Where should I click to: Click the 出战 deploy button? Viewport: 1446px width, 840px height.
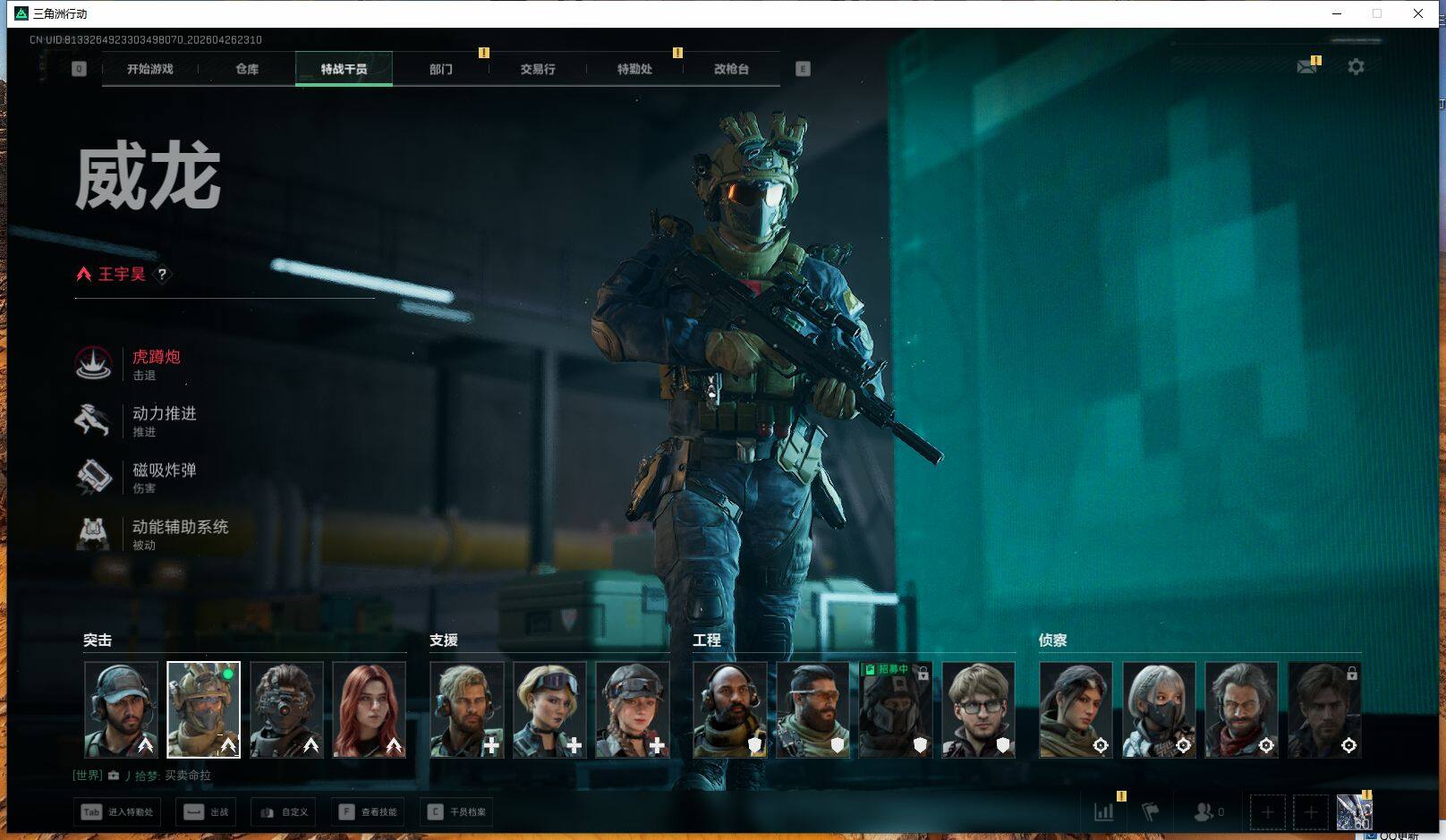pos(207,811)
